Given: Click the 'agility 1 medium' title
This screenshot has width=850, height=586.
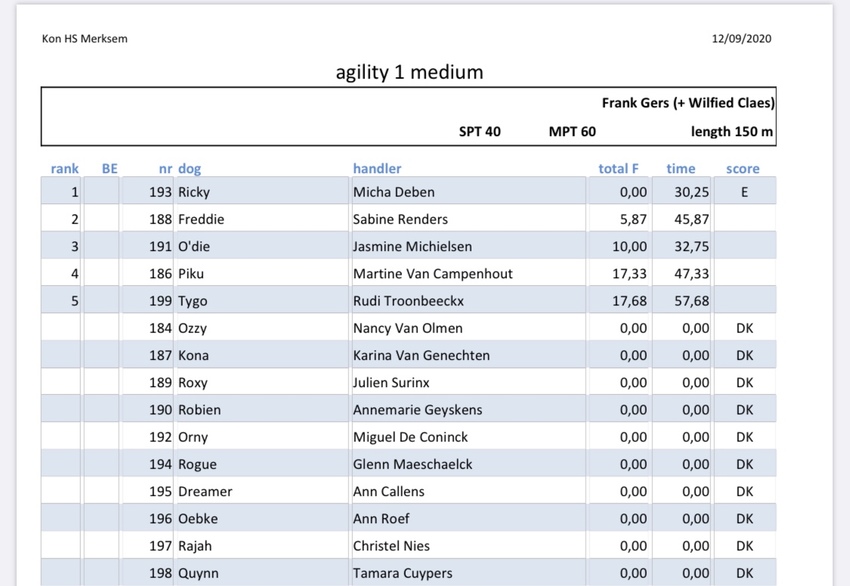Looking at the screenshot, I should 409,72.
